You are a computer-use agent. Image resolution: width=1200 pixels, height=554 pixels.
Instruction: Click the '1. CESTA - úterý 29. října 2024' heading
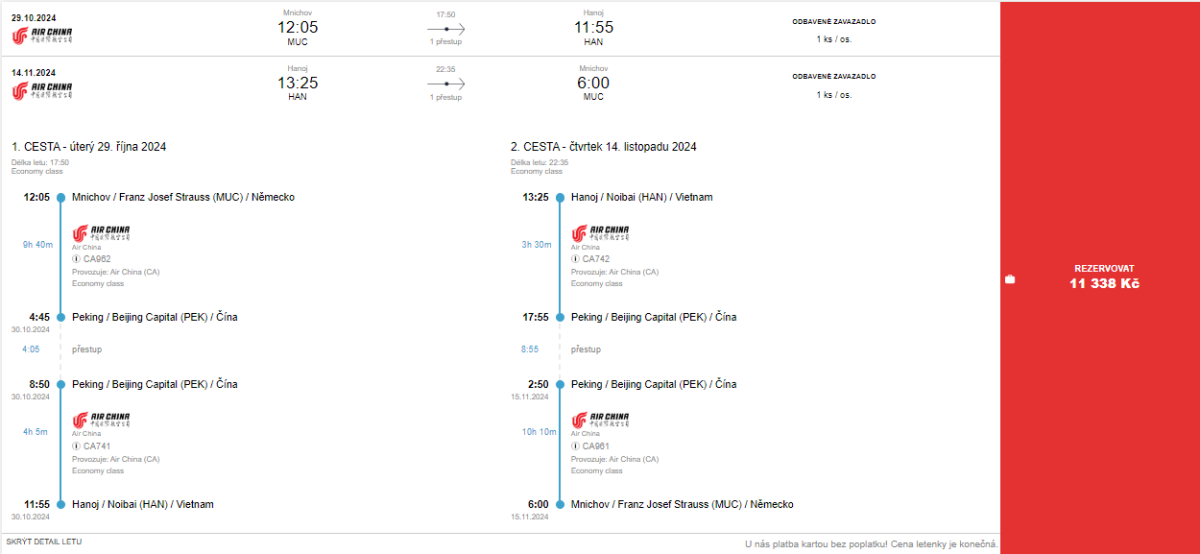[x=89, y=147]
